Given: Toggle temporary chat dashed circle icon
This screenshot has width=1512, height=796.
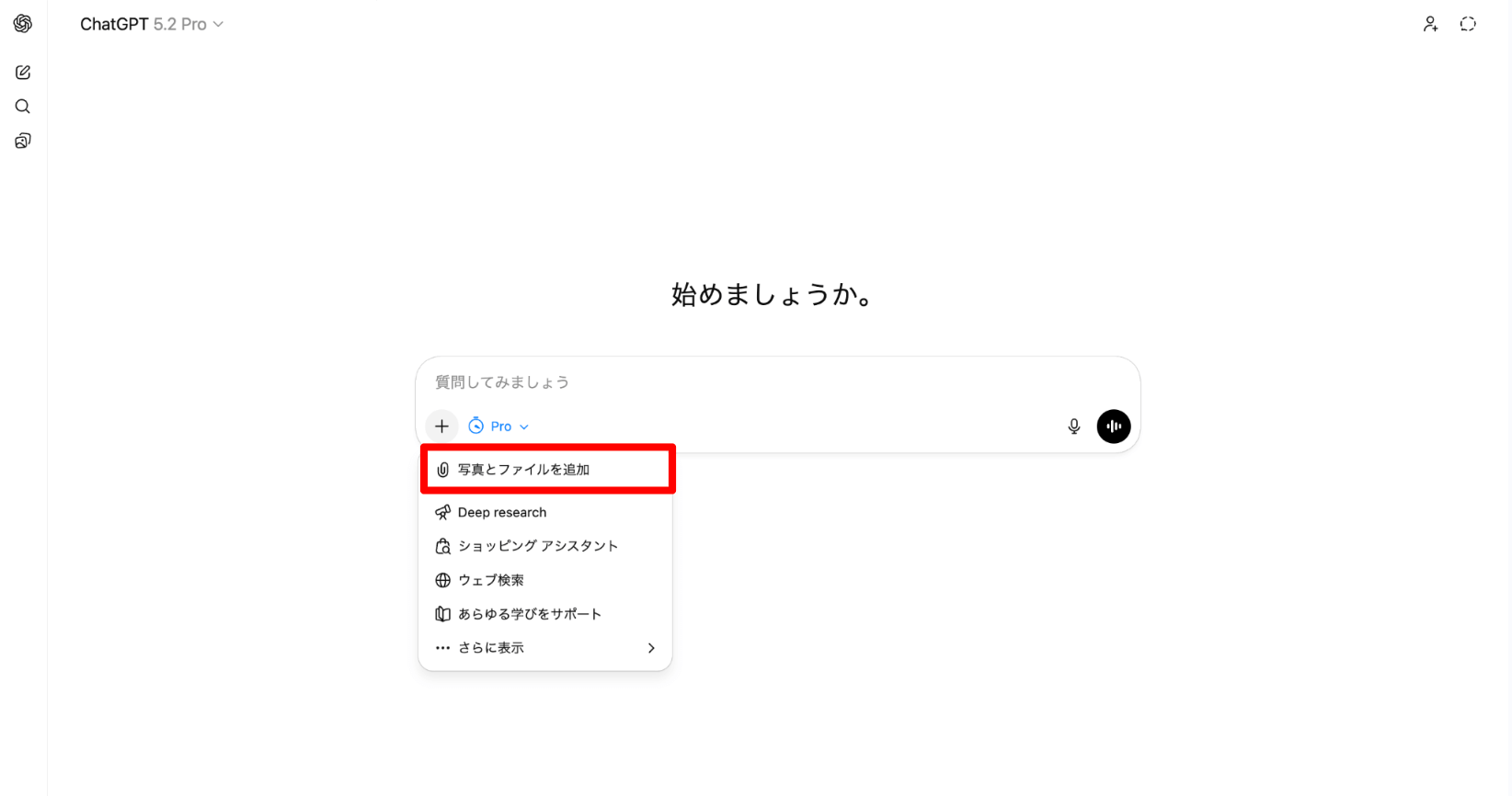Looking at the screenshot, I should coord(1468,24).
